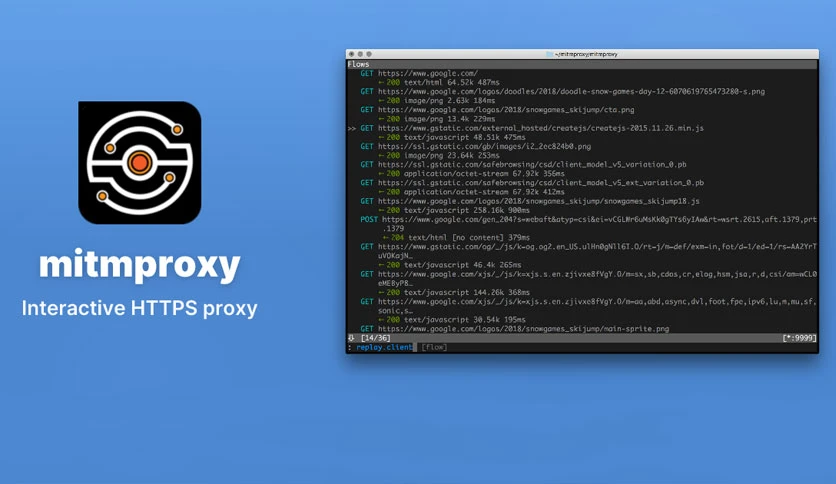Click the "Flows" header in the terminal
Viewport: 836px width, 484px height.
click(x=358, y=64)
